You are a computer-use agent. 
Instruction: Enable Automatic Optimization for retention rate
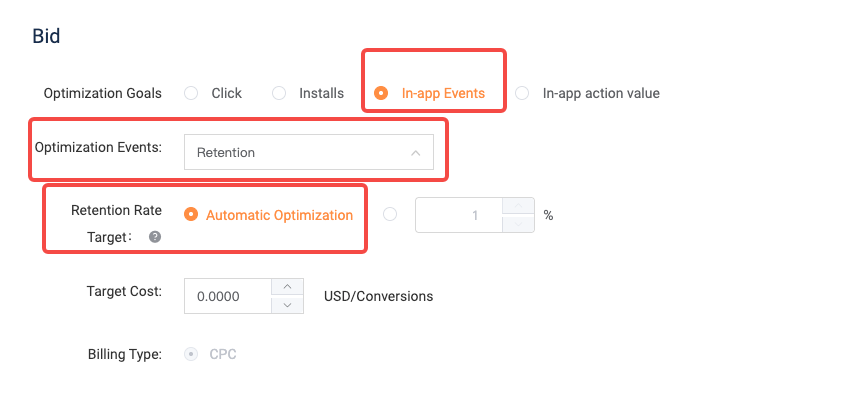point(191,214)
